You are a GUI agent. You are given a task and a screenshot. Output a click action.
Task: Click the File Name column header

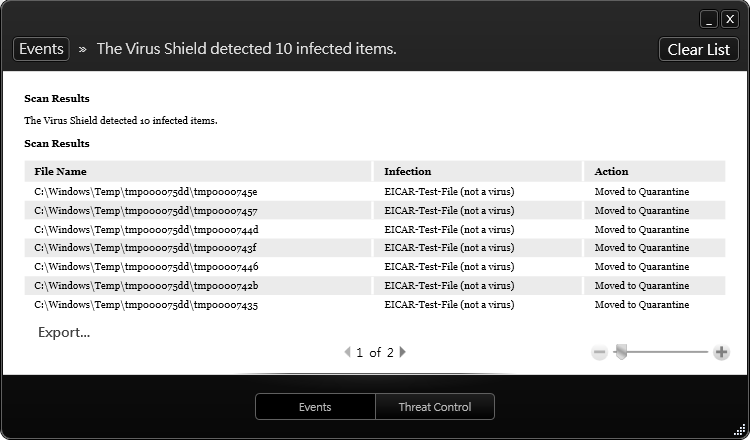pos(60,171)
